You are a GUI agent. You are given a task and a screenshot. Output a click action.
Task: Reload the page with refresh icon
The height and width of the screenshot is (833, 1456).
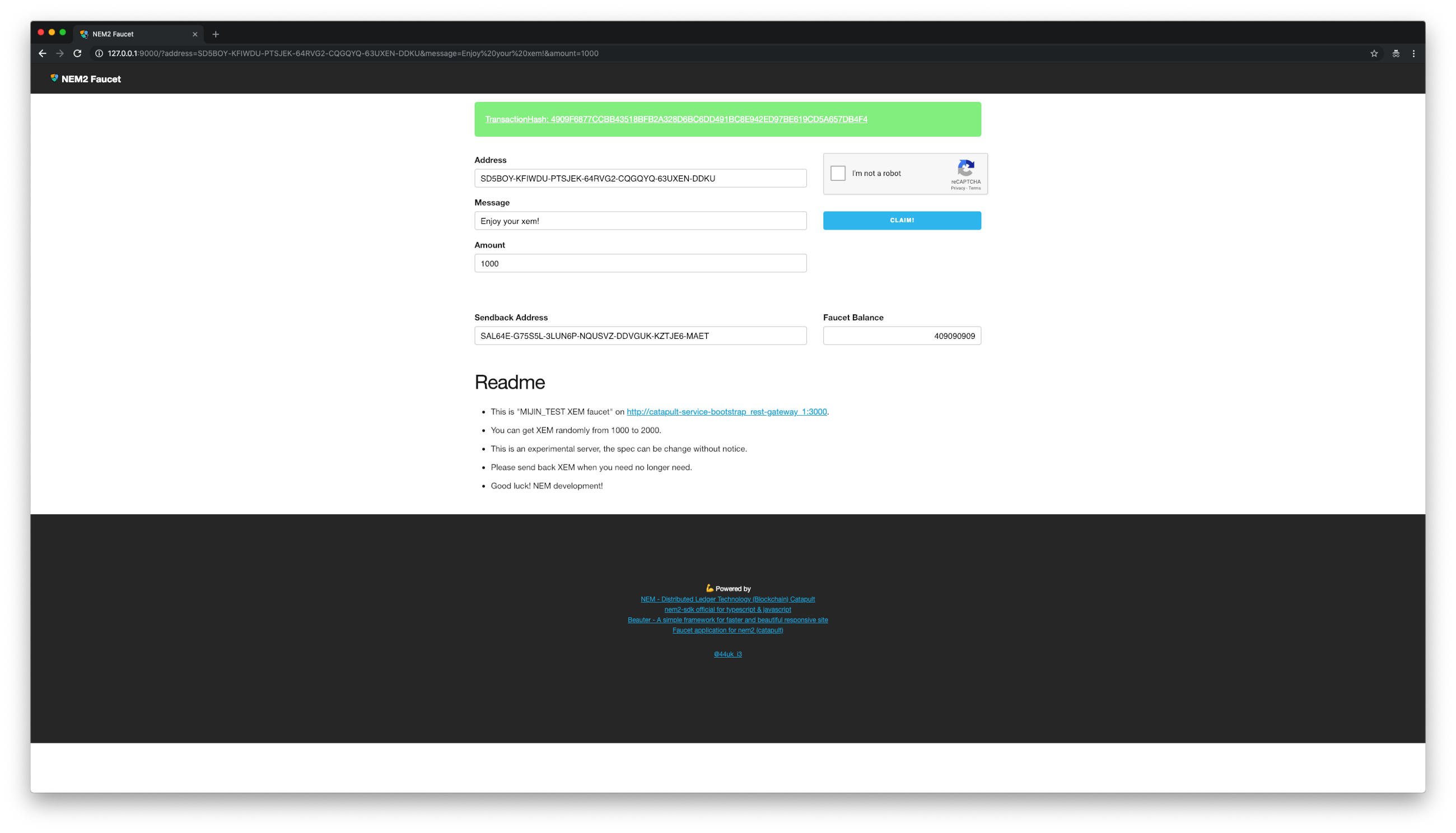point(78,53)
